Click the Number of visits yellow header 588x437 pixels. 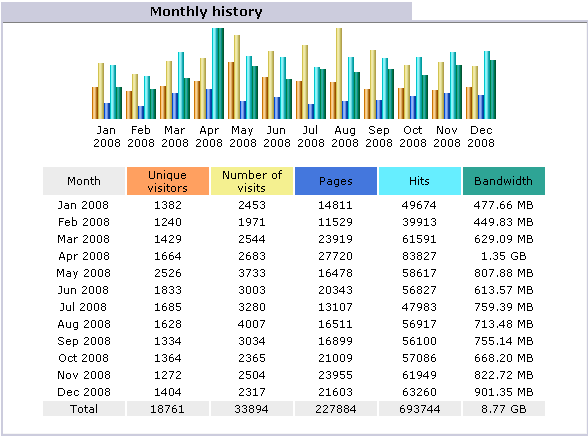252,181
